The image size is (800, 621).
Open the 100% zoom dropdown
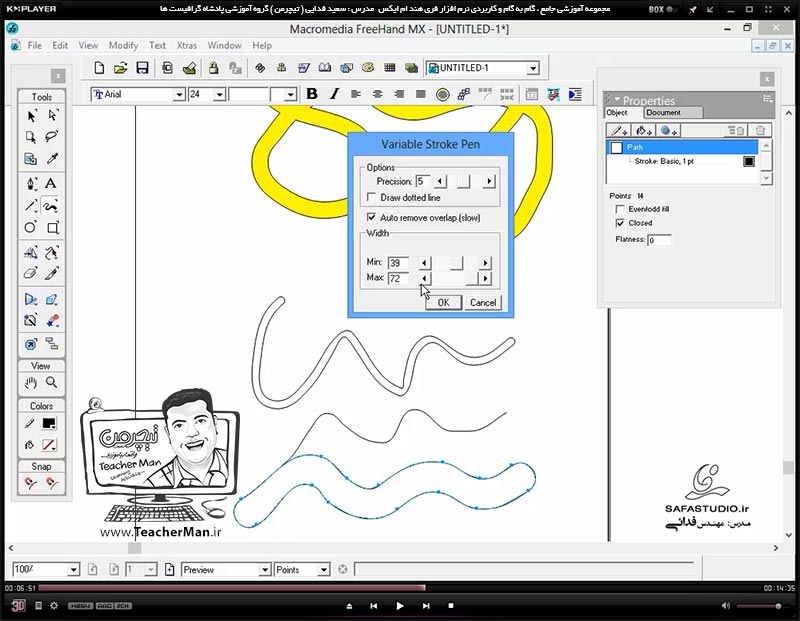(73, 569)
